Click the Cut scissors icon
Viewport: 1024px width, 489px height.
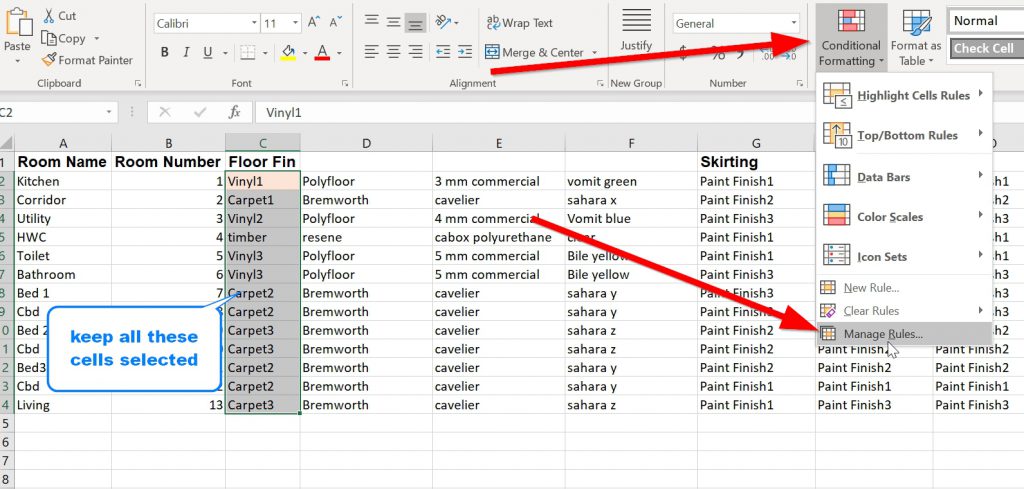click(47, 16)
